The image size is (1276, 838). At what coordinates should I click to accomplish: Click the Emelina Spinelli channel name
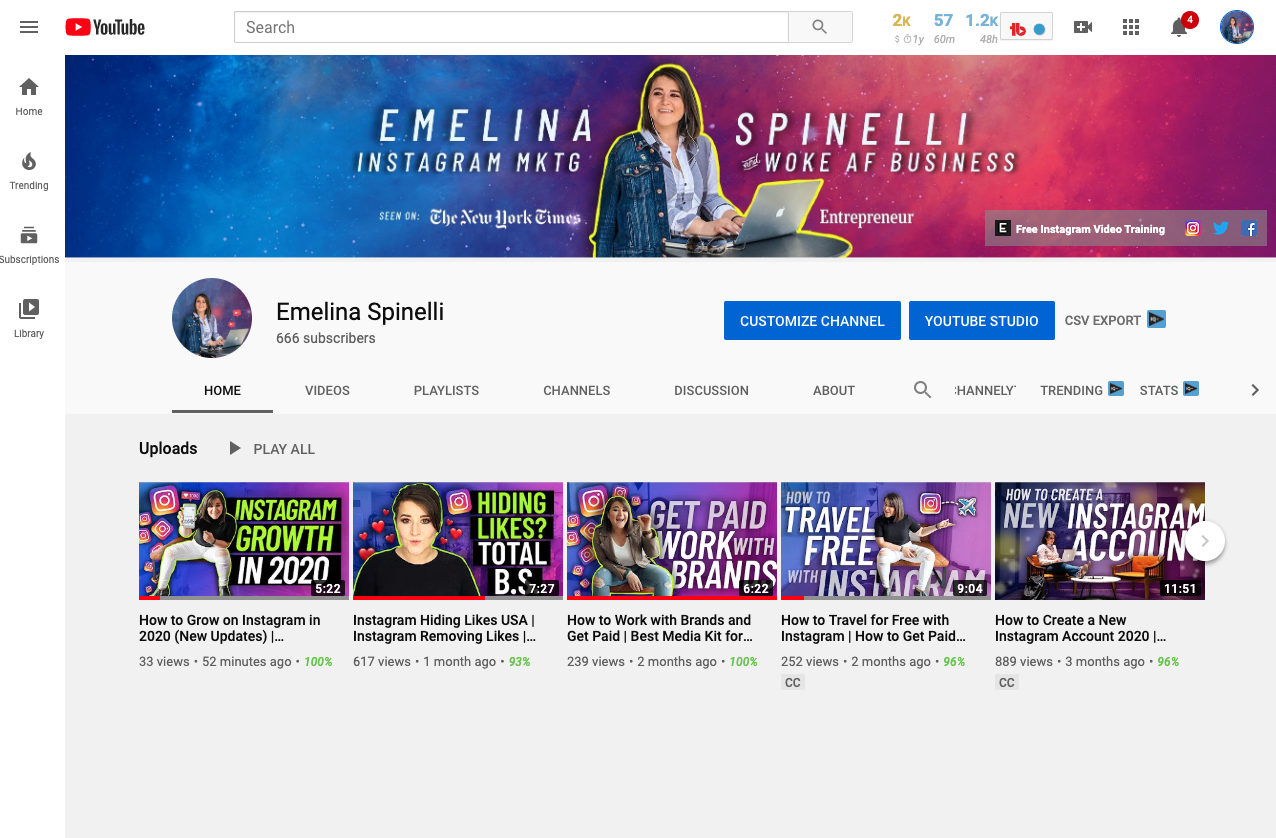coord(360,312)
